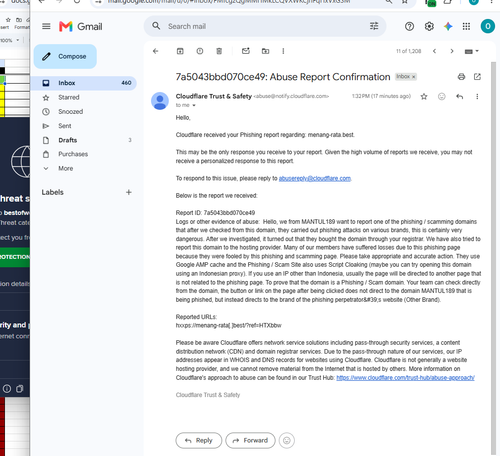Open the Google apps grid

pos(466,26)
